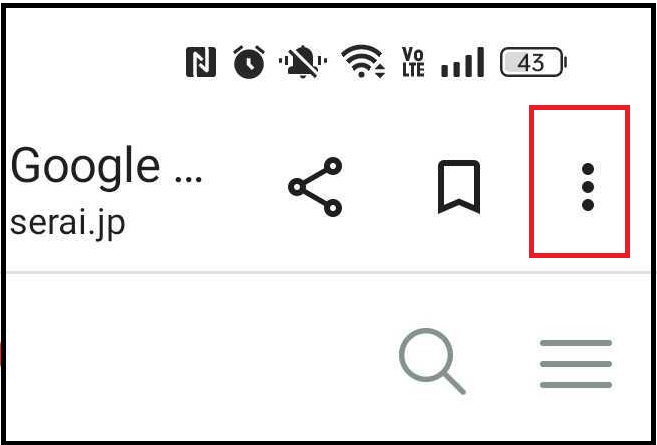This screenshot has width=657, height=445.
Task: Select the battery percentage number 43
Action: click(531, 63)
